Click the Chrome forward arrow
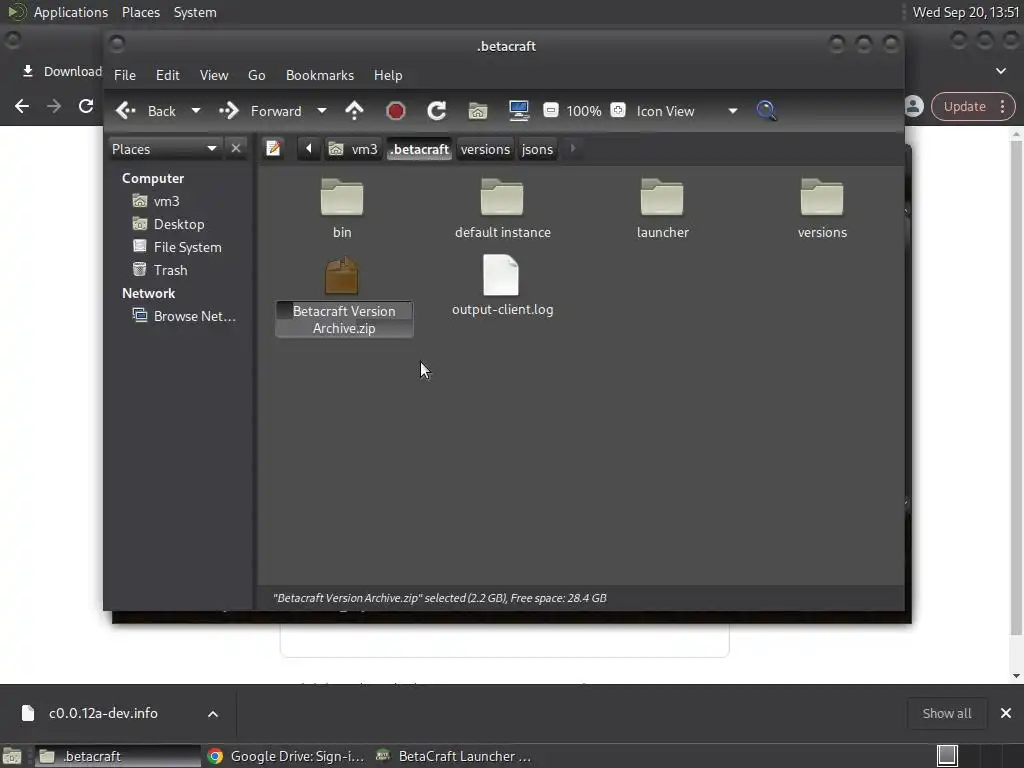The height and width of the screenshot is (768, 1024). pos(54,106)
